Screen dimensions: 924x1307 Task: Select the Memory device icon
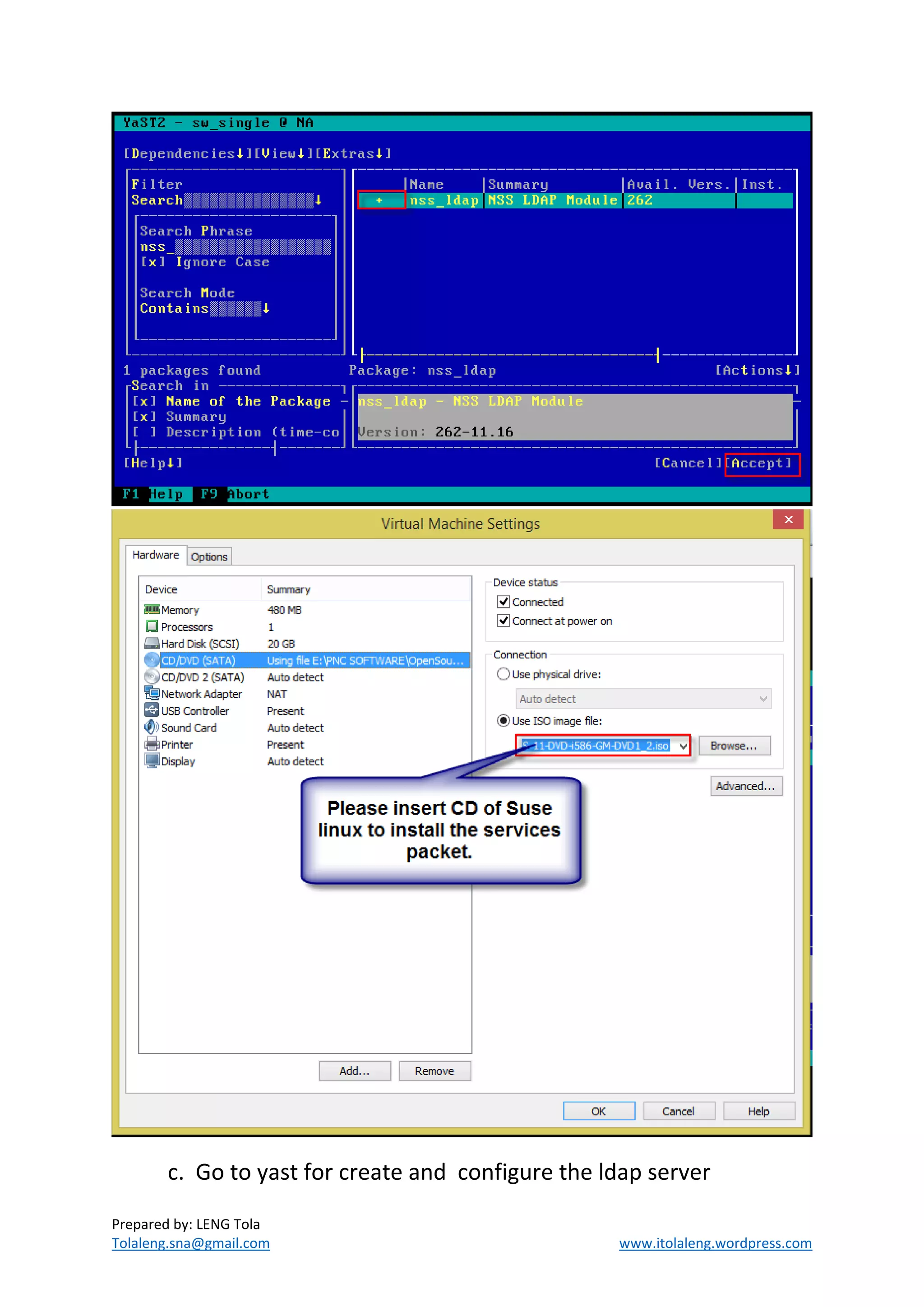(x=151, y=610)
